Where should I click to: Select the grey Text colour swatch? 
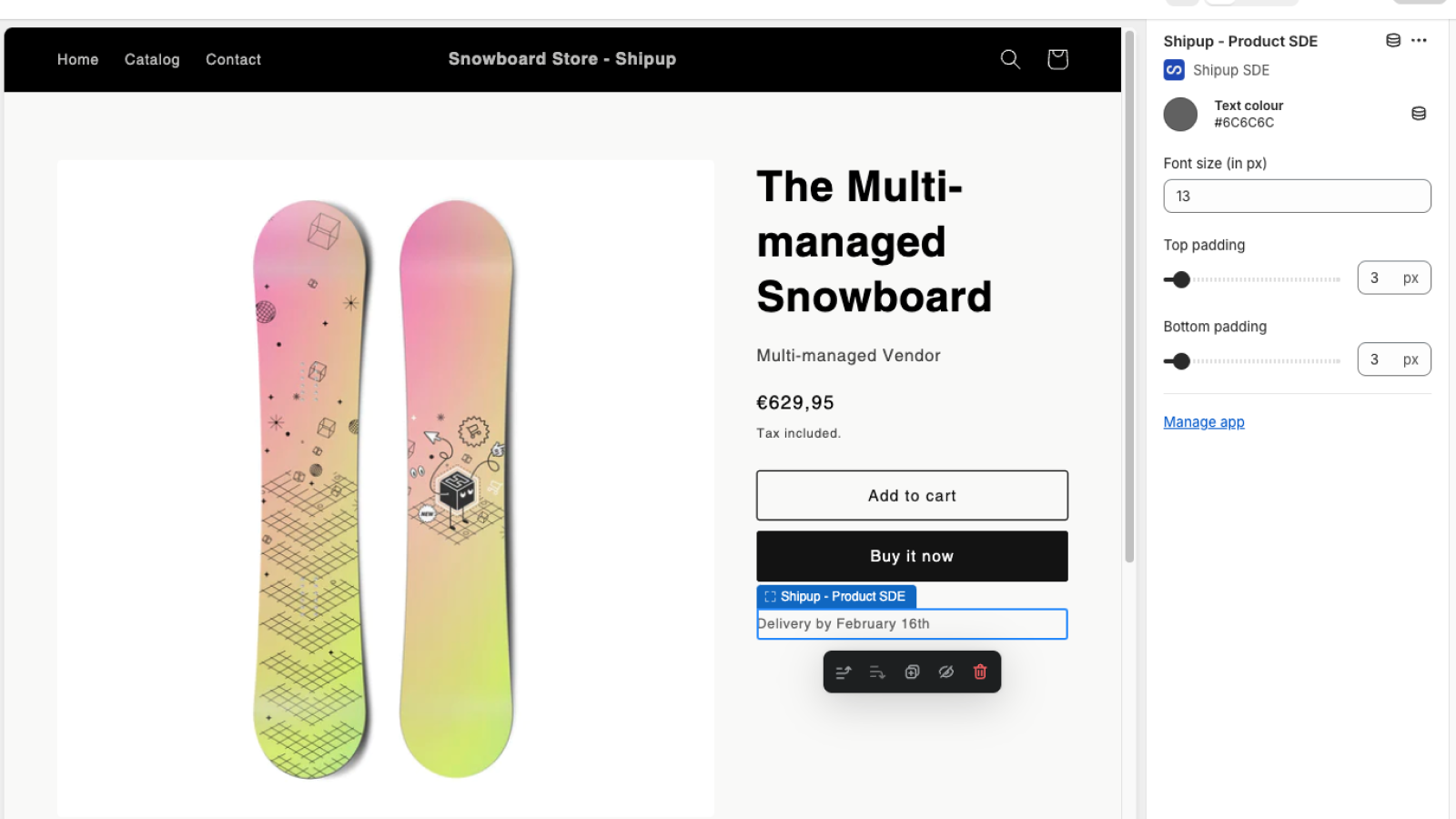1180,114
